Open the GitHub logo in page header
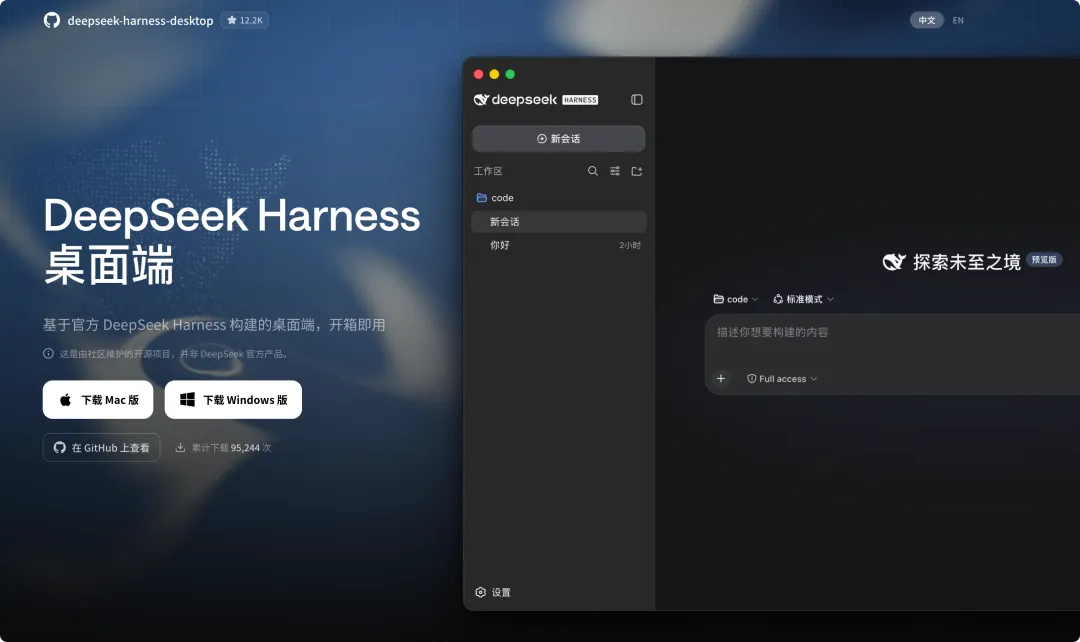The height and width of the screenshot is (642, 1080). (52, 20)
